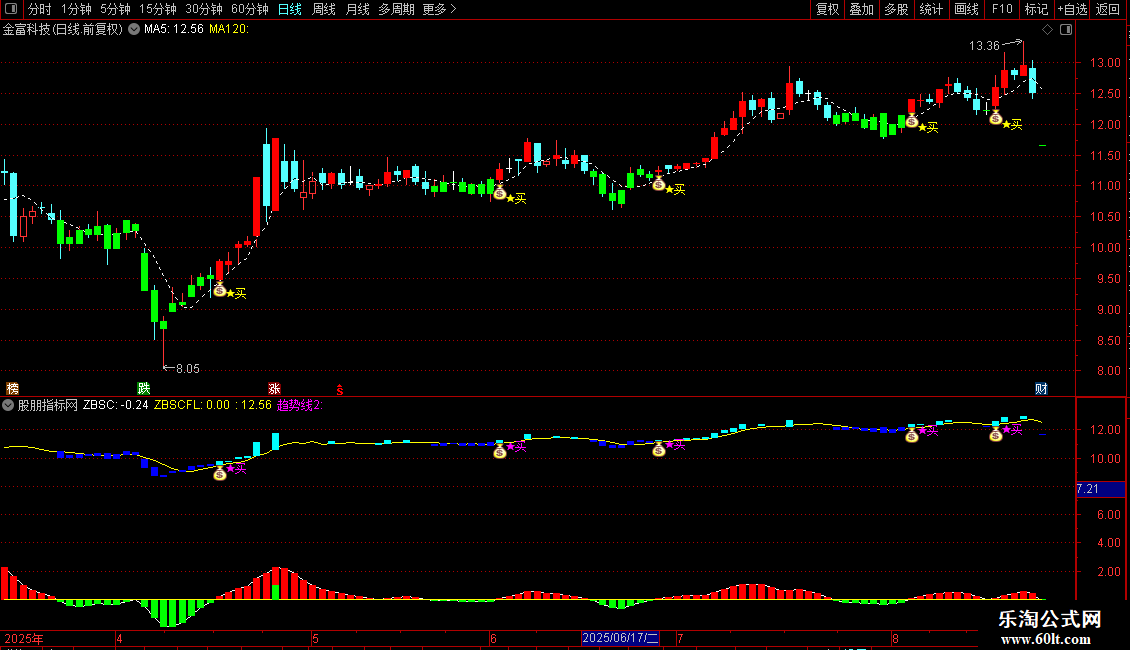
Task: Select the 30分钟 period
Action: pyautogui.click(x=204, y=9)
